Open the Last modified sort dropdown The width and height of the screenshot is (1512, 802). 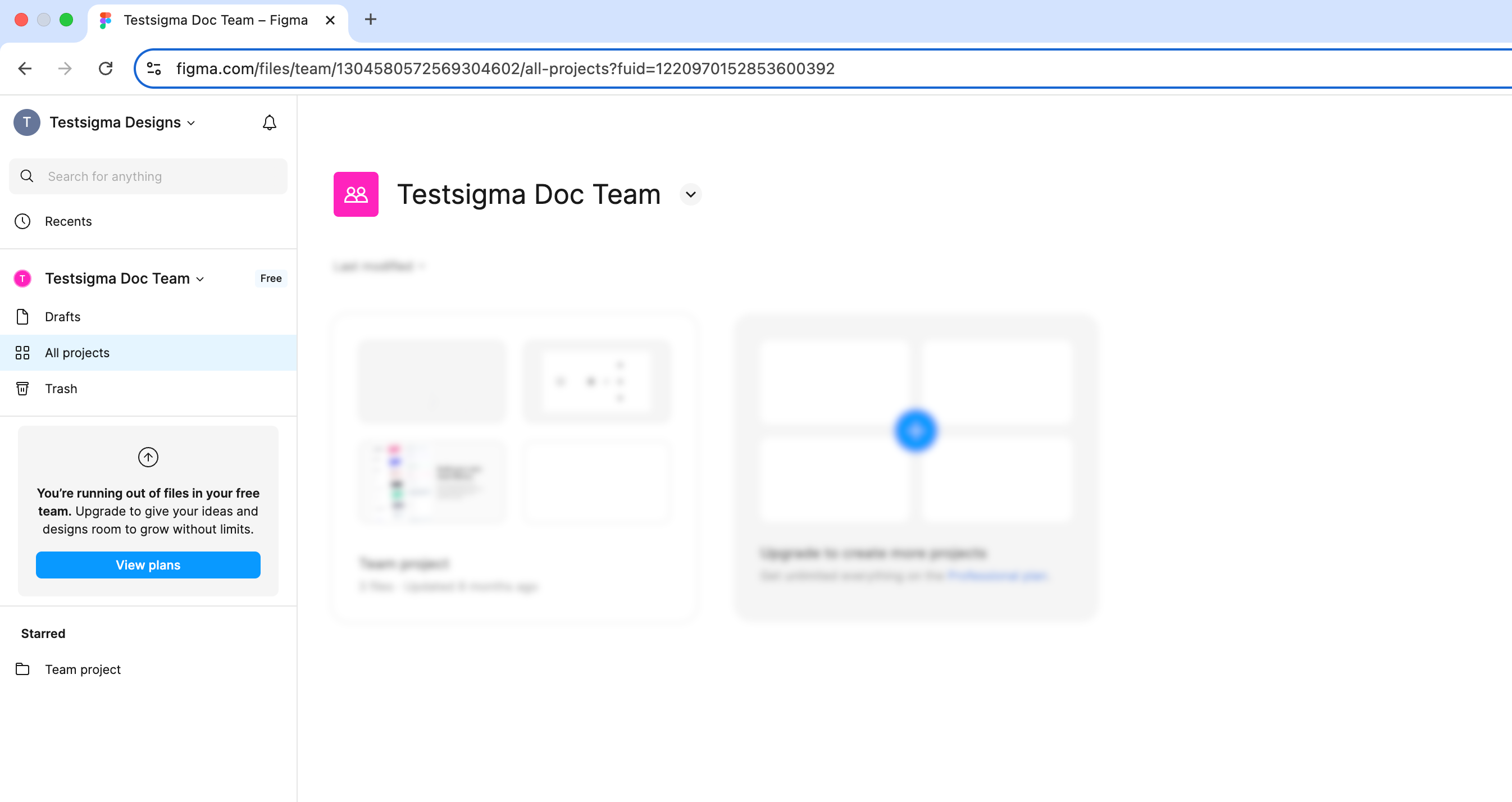379,266
